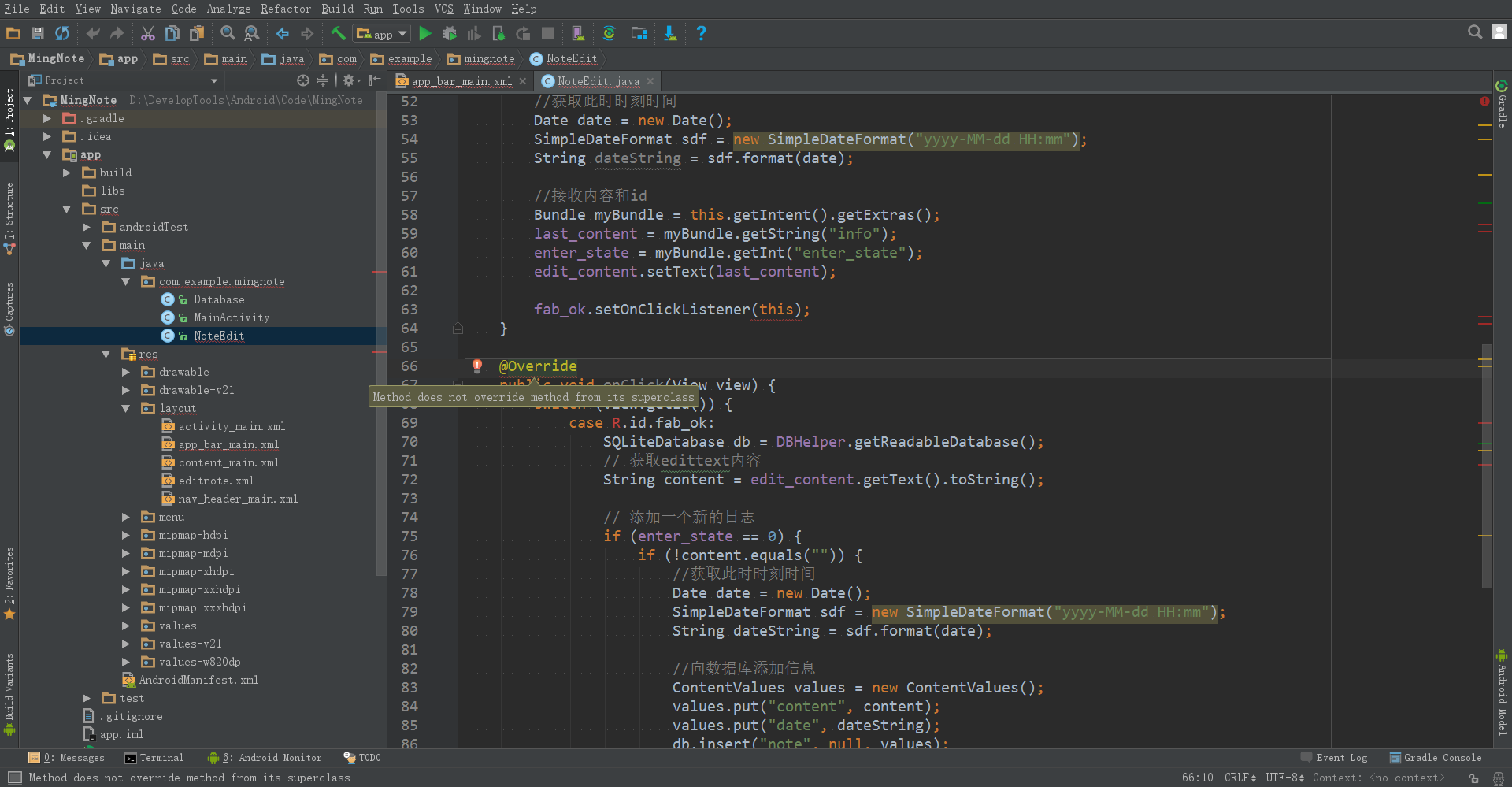Screen dimensions: 1512x787
Task: Toggle tool window buttons icon in status bar
Action: pos(14,778)
